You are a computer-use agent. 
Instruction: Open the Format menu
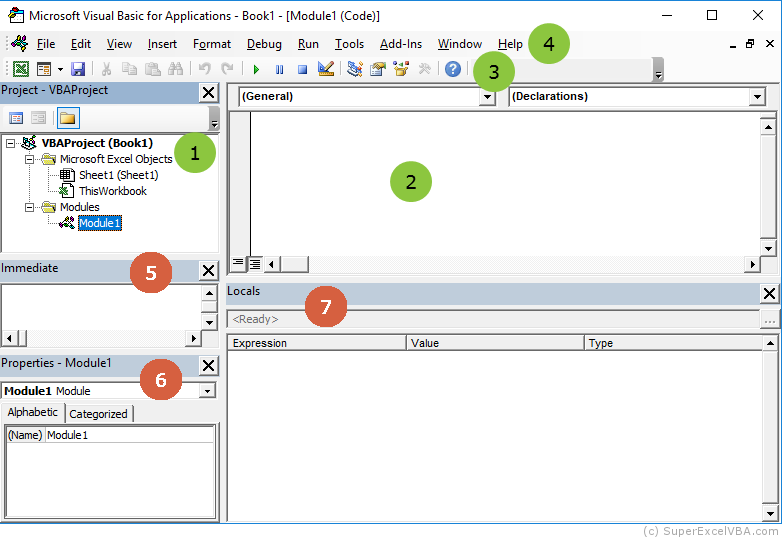(212, 44)
